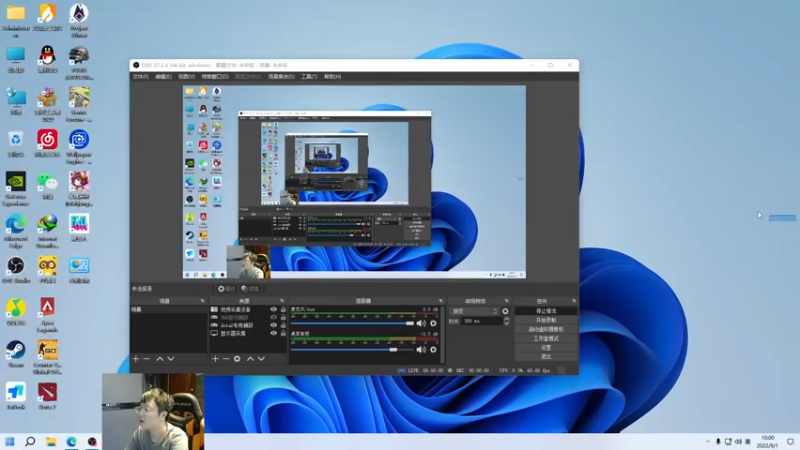
Task: Toggle the lock on the 视频采集设备 source
Action: 283,310
